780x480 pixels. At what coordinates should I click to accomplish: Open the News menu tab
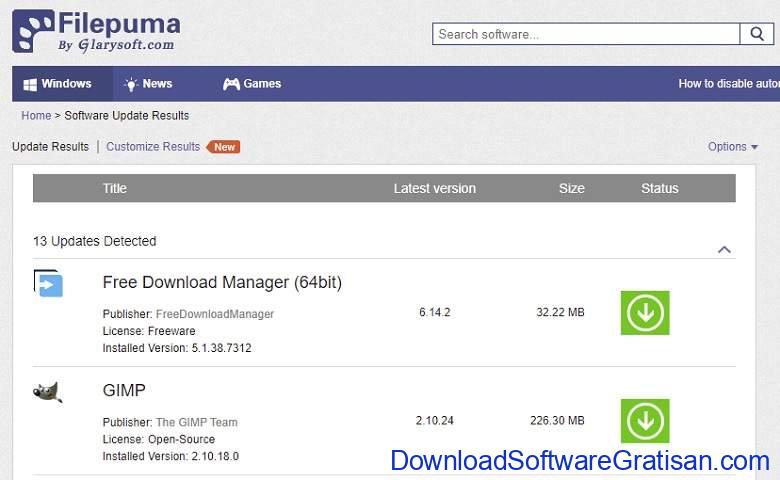coord(148,84)
